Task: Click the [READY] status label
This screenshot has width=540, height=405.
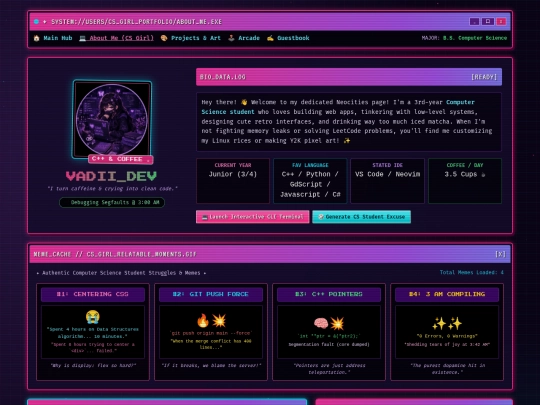Action: (484, 77)
